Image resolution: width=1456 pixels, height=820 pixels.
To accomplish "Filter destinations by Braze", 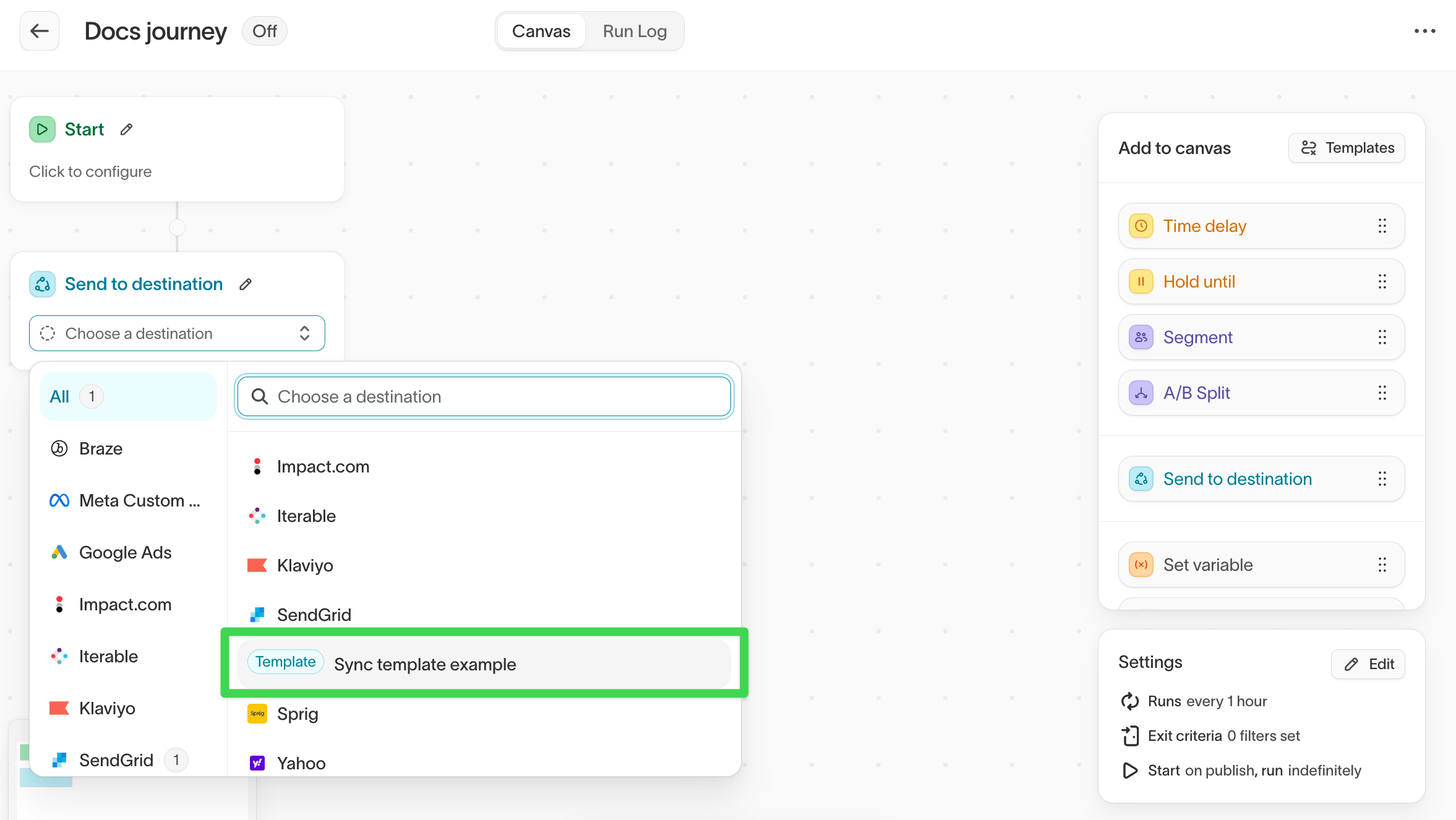I will 128,448.
